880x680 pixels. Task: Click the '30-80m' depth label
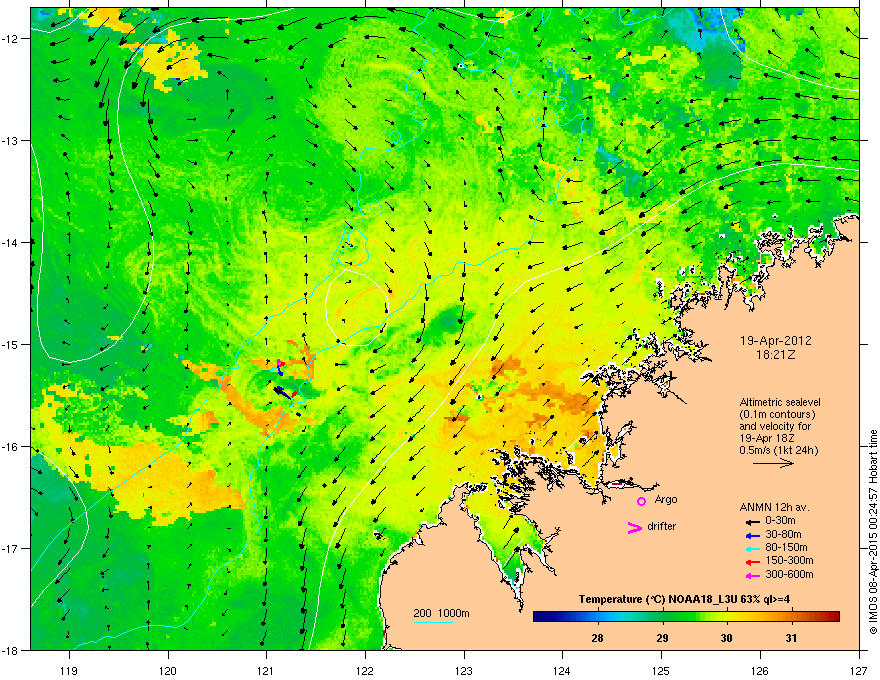pos(783,534)
